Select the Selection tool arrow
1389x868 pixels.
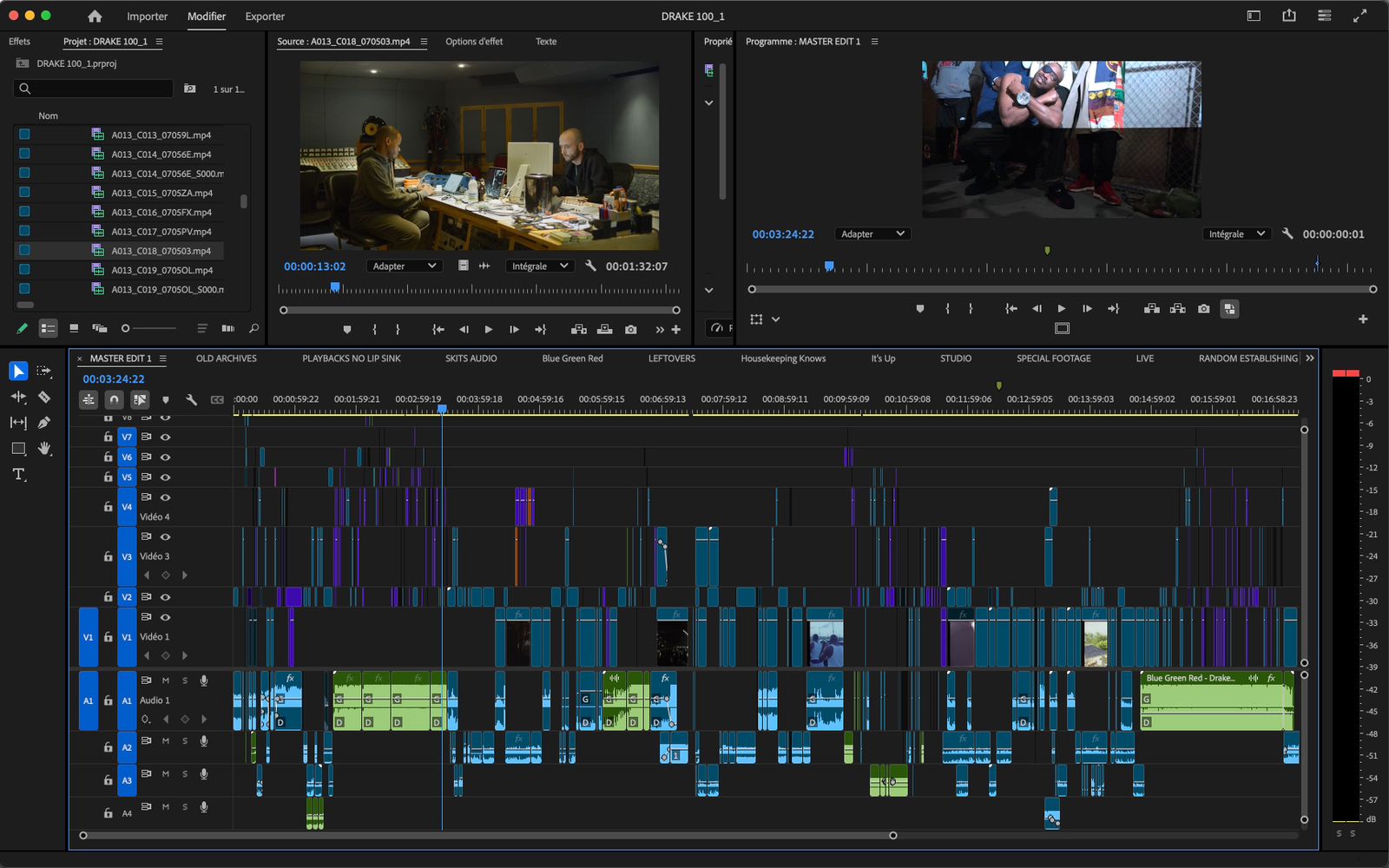click(18, 372)
